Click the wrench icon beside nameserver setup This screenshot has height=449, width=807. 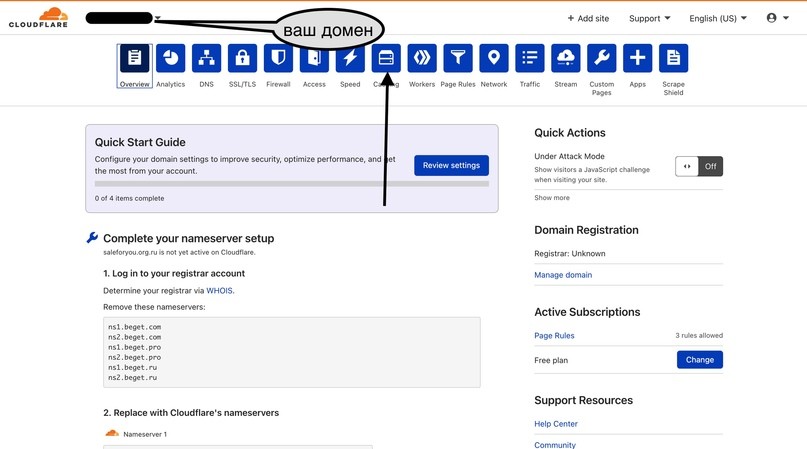92,237
